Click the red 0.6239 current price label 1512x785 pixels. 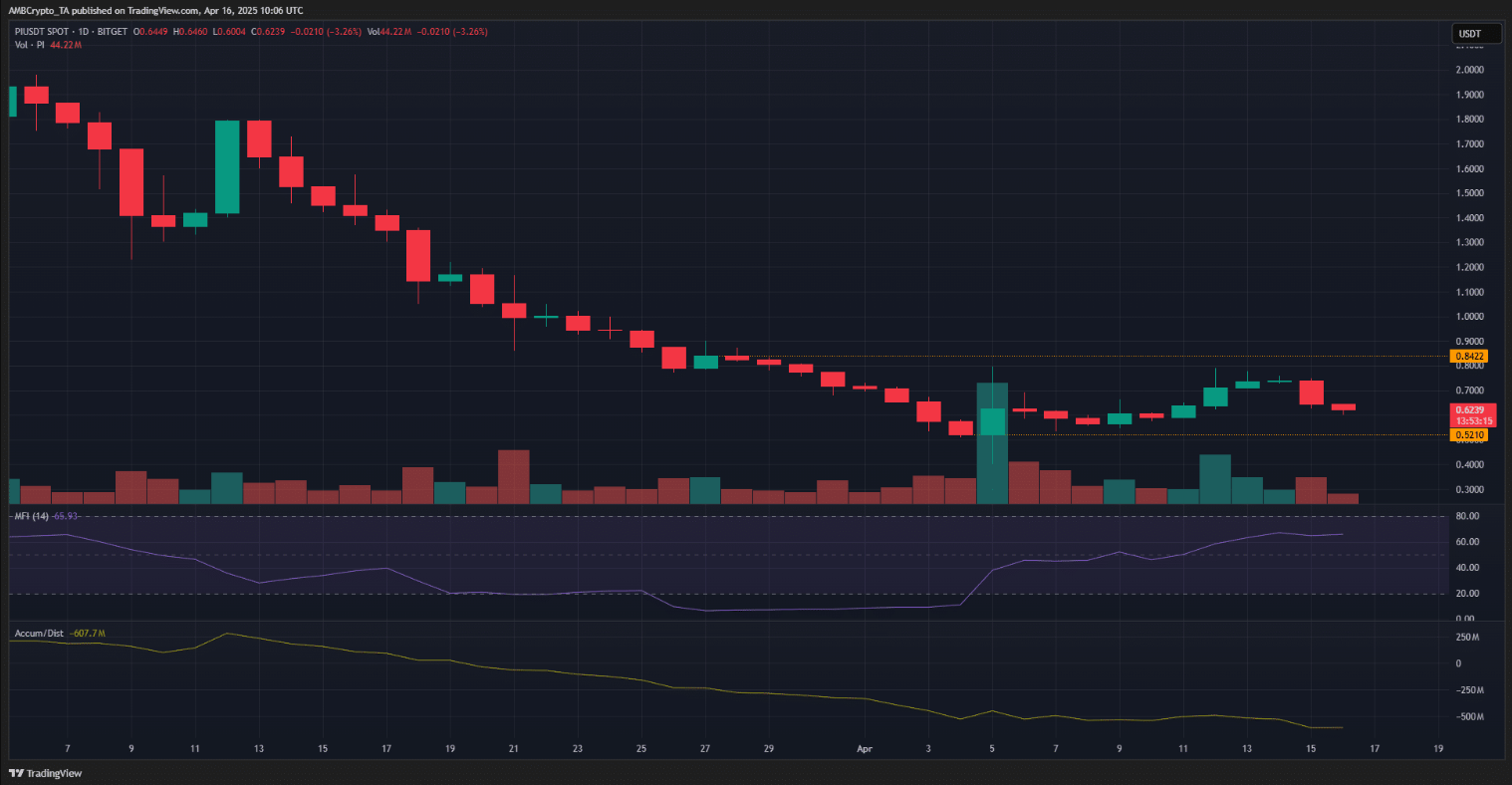click(1470, 409)
